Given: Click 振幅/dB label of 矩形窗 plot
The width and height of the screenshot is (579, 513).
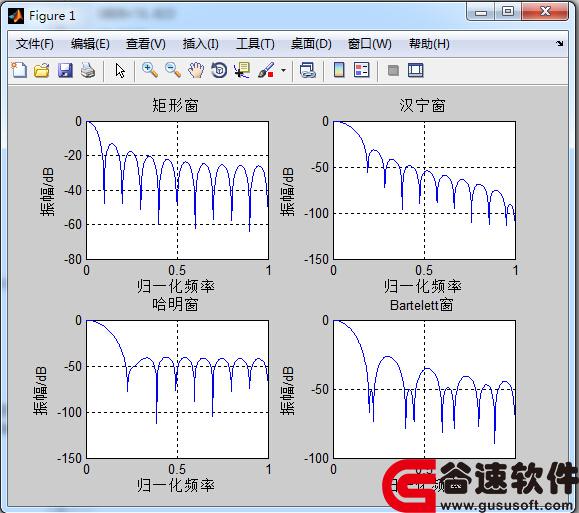Looking at the screenshot, I should click(x=47, y=191).
